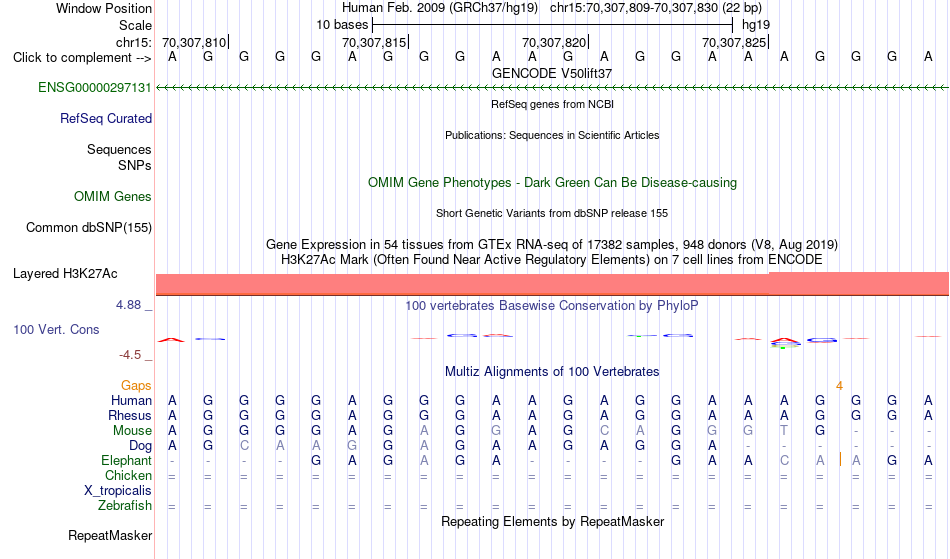The width and height of the screenshot is (950, 559).
Task: Open Common dbSNP(155) track settings
Action: 89,228
